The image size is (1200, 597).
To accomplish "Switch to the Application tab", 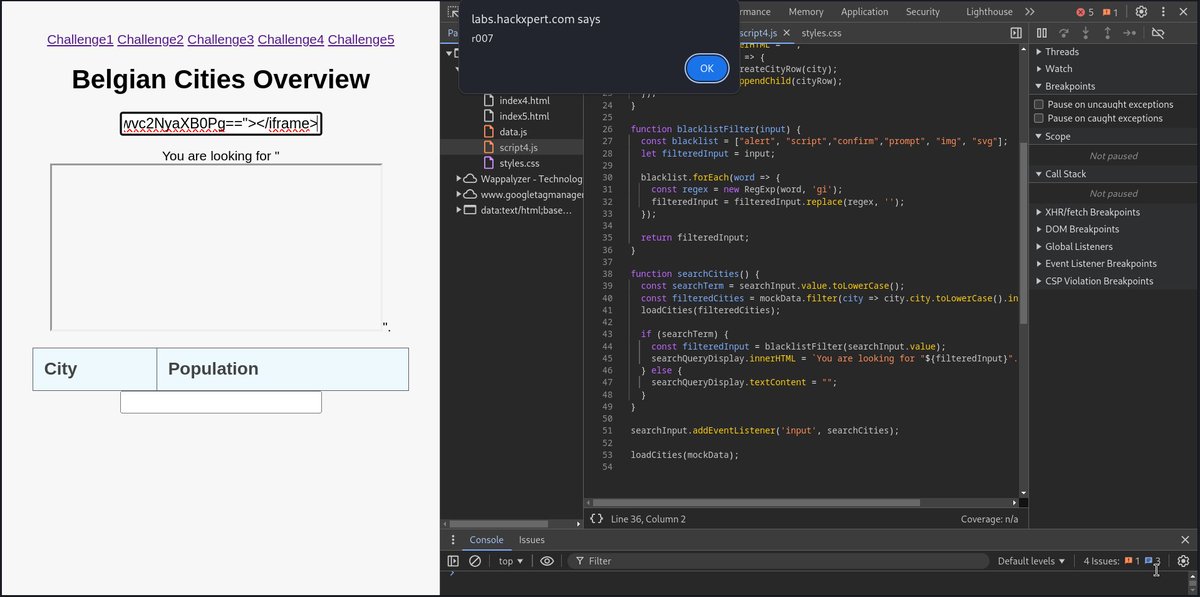I will [x=864, y=12].
